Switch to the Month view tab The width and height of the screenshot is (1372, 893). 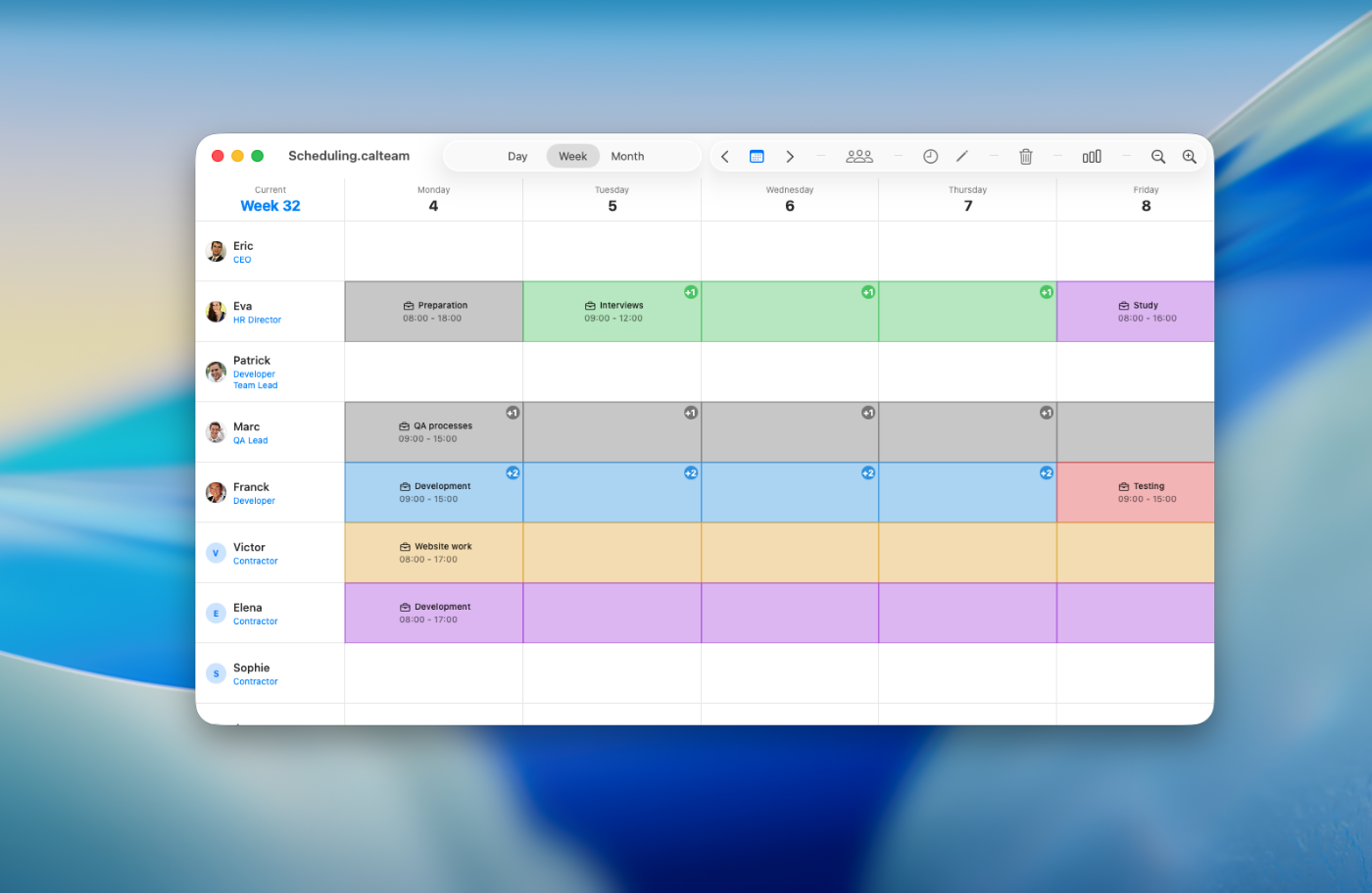(627, 157)
